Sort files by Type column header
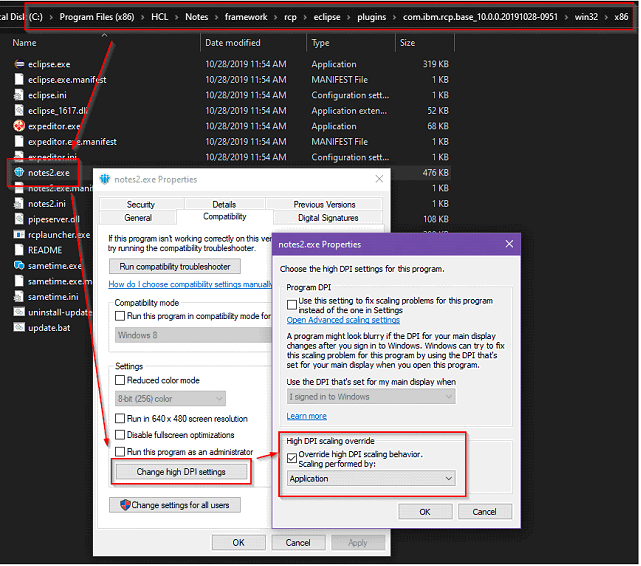The image size is (641, 566). click(x=320, y=43)
